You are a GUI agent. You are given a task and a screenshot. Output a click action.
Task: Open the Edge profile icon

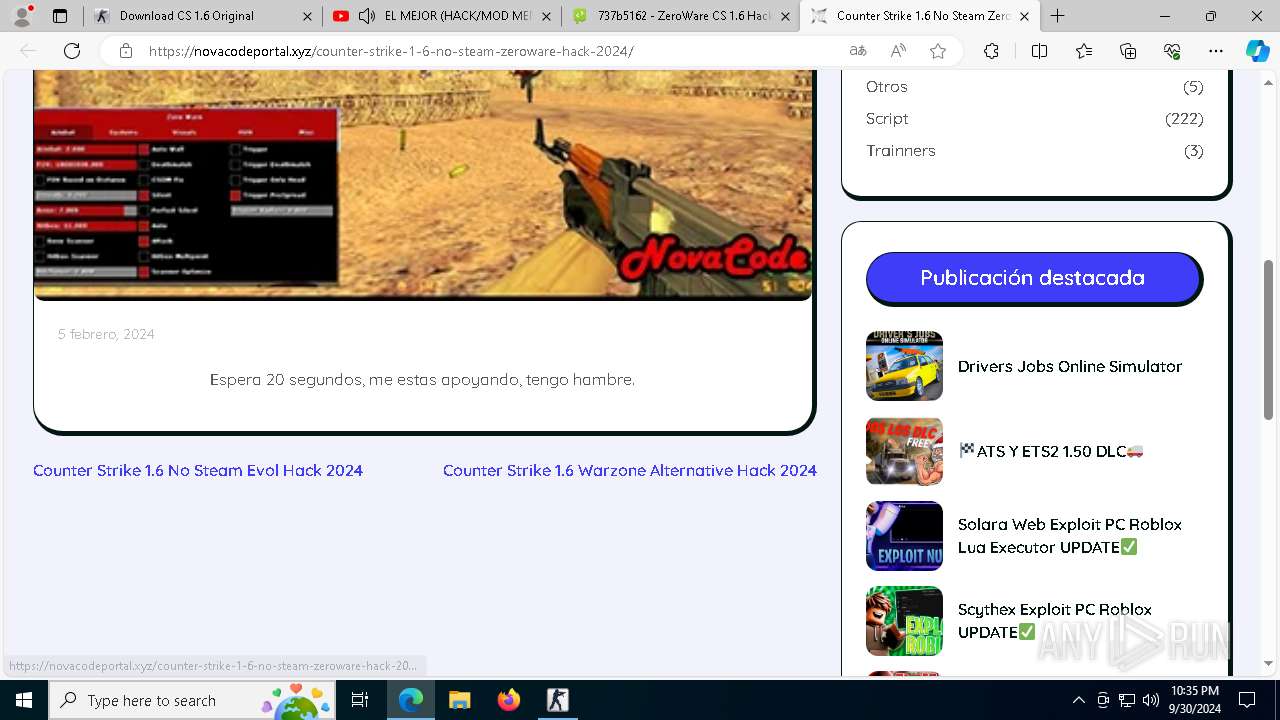[x=24, y=16]
